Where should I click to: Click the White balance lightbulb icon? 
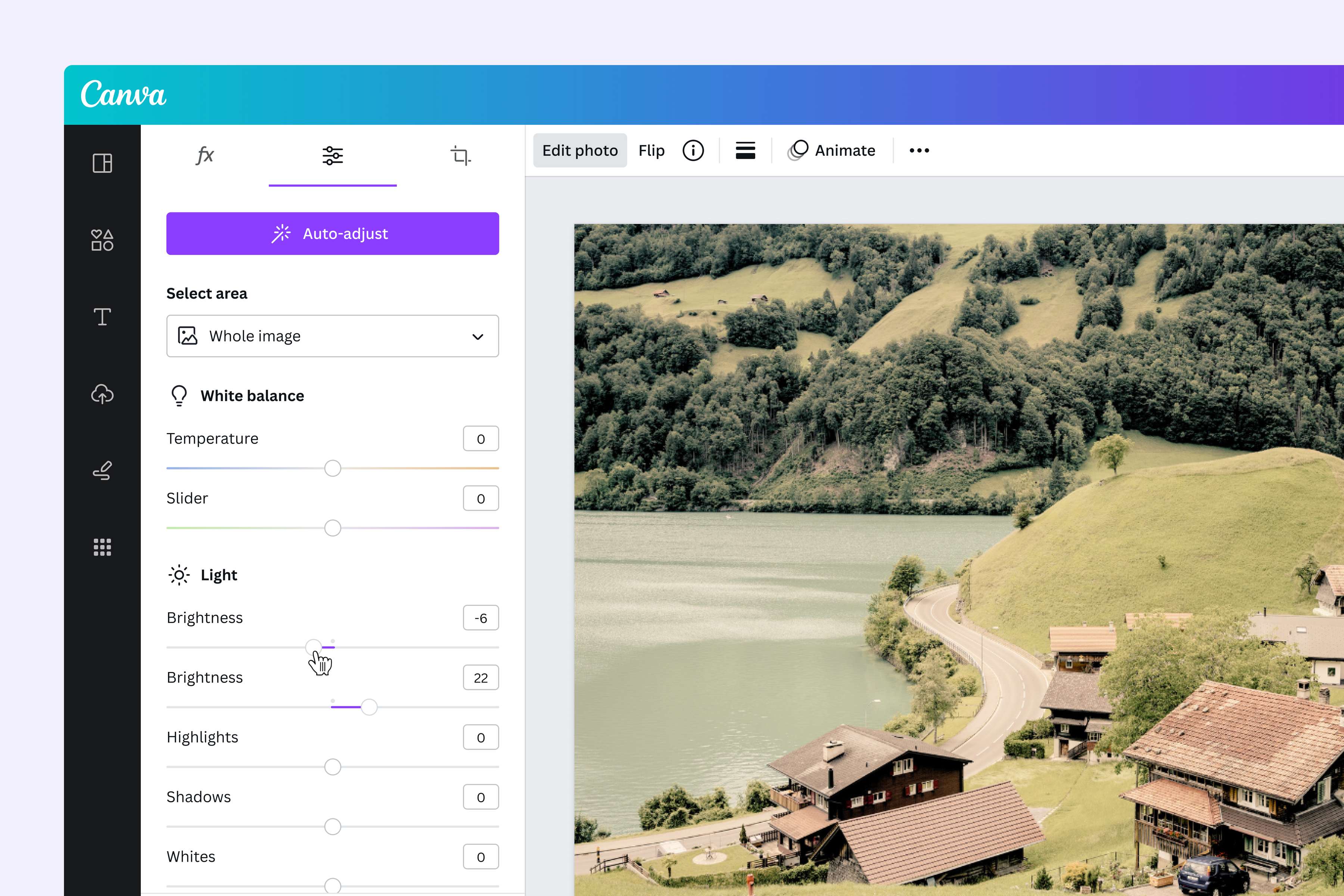[x=179, y=395]
